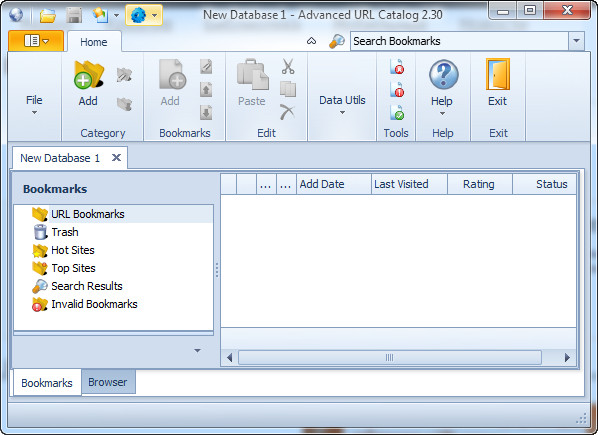Click into the Search Bookmarks field

[x=459, y=41]
